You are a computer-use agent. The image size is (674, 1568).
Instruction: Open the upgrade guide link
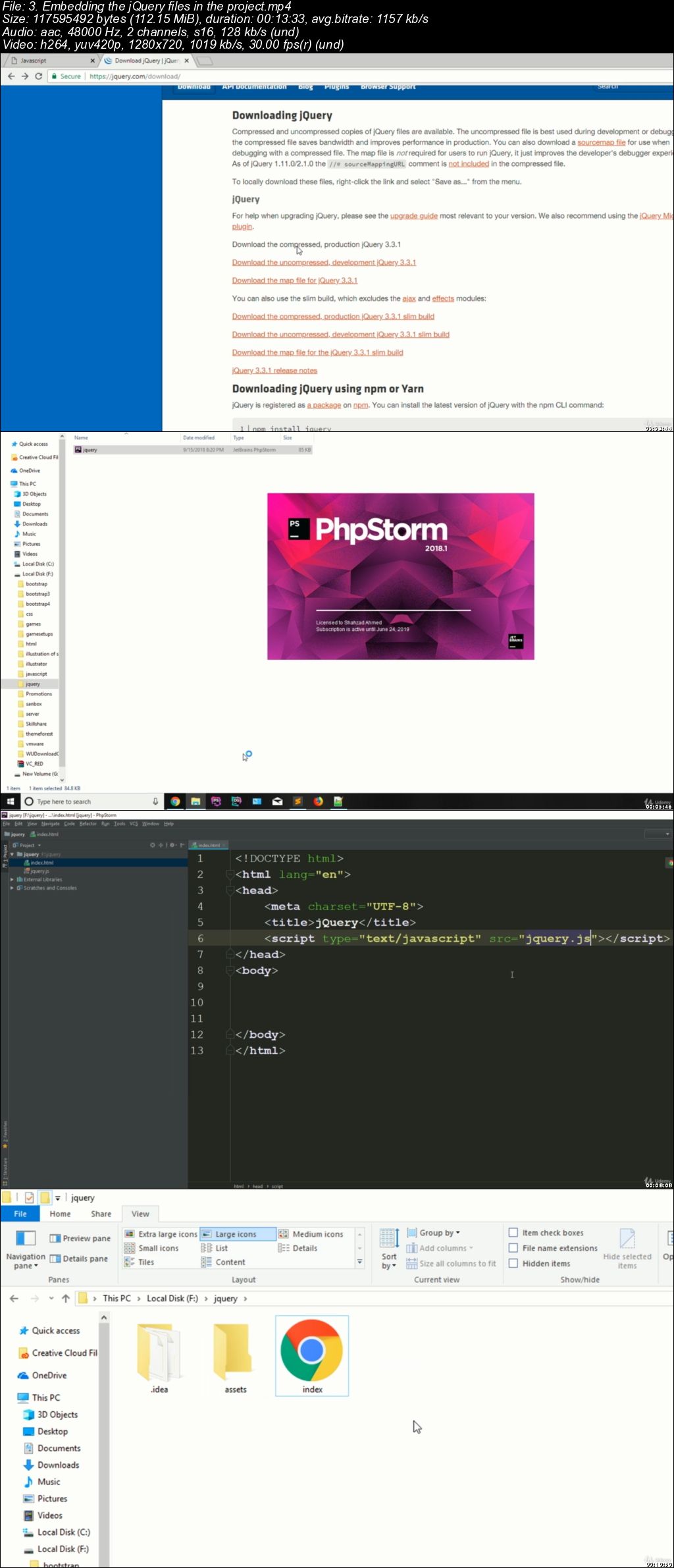click(x=413, y=216)
